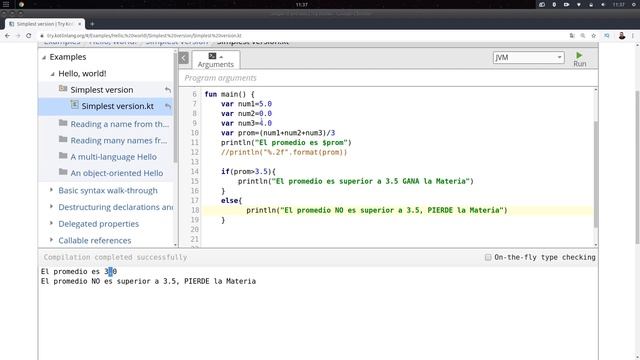Click line number 14 in gutter
The width and height of the screenshot is (640, 360).
pyautogui.click(x=194, y=171)
